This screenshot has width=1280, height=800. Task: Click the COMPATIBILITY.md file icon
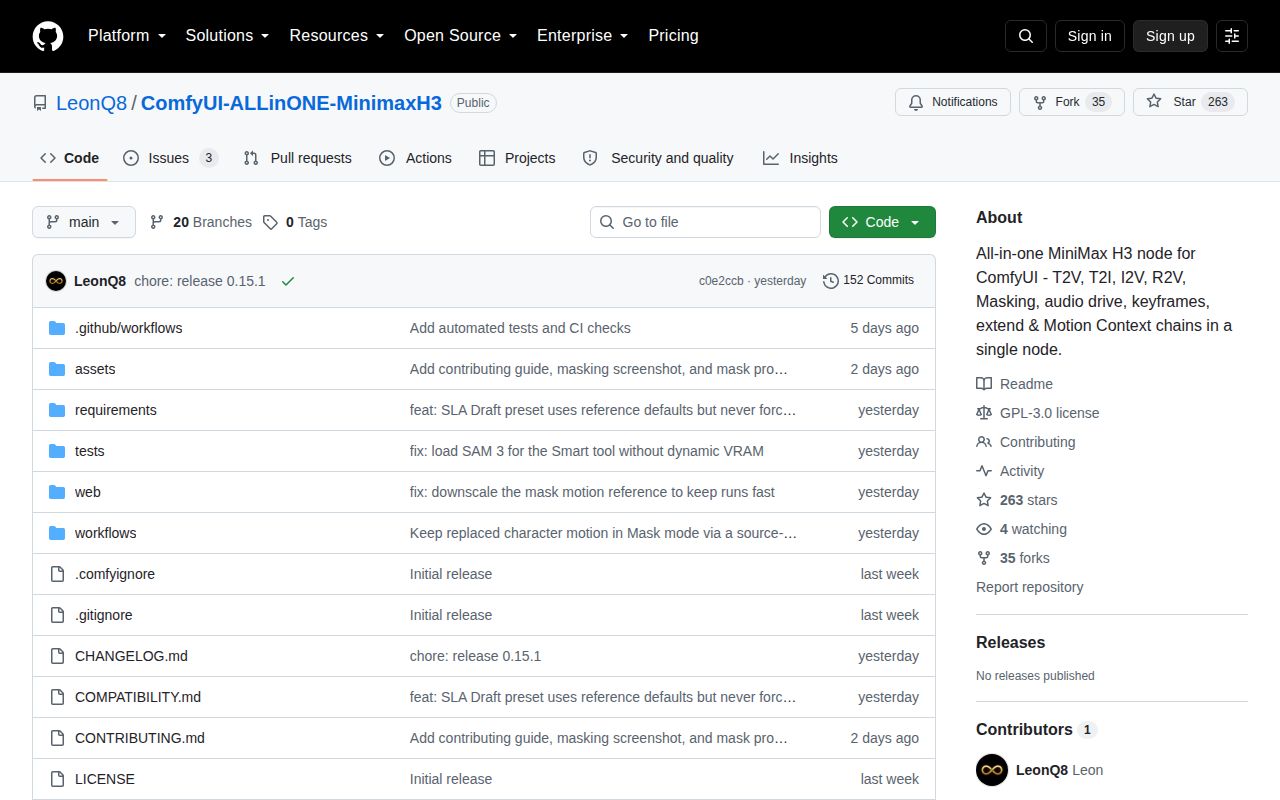coord(57,697)
